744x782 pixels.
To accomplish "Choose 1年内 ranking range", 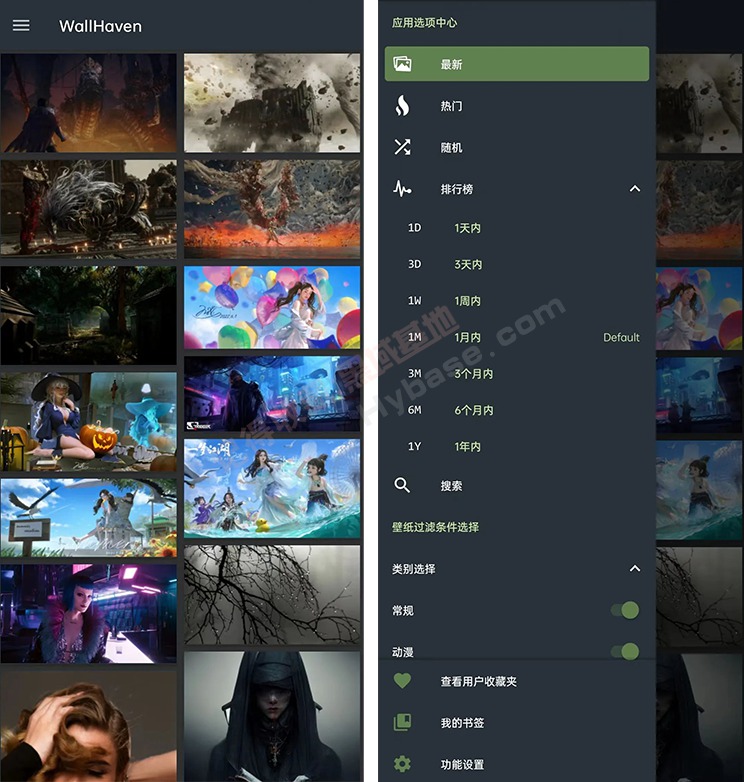I will [517, 446].
